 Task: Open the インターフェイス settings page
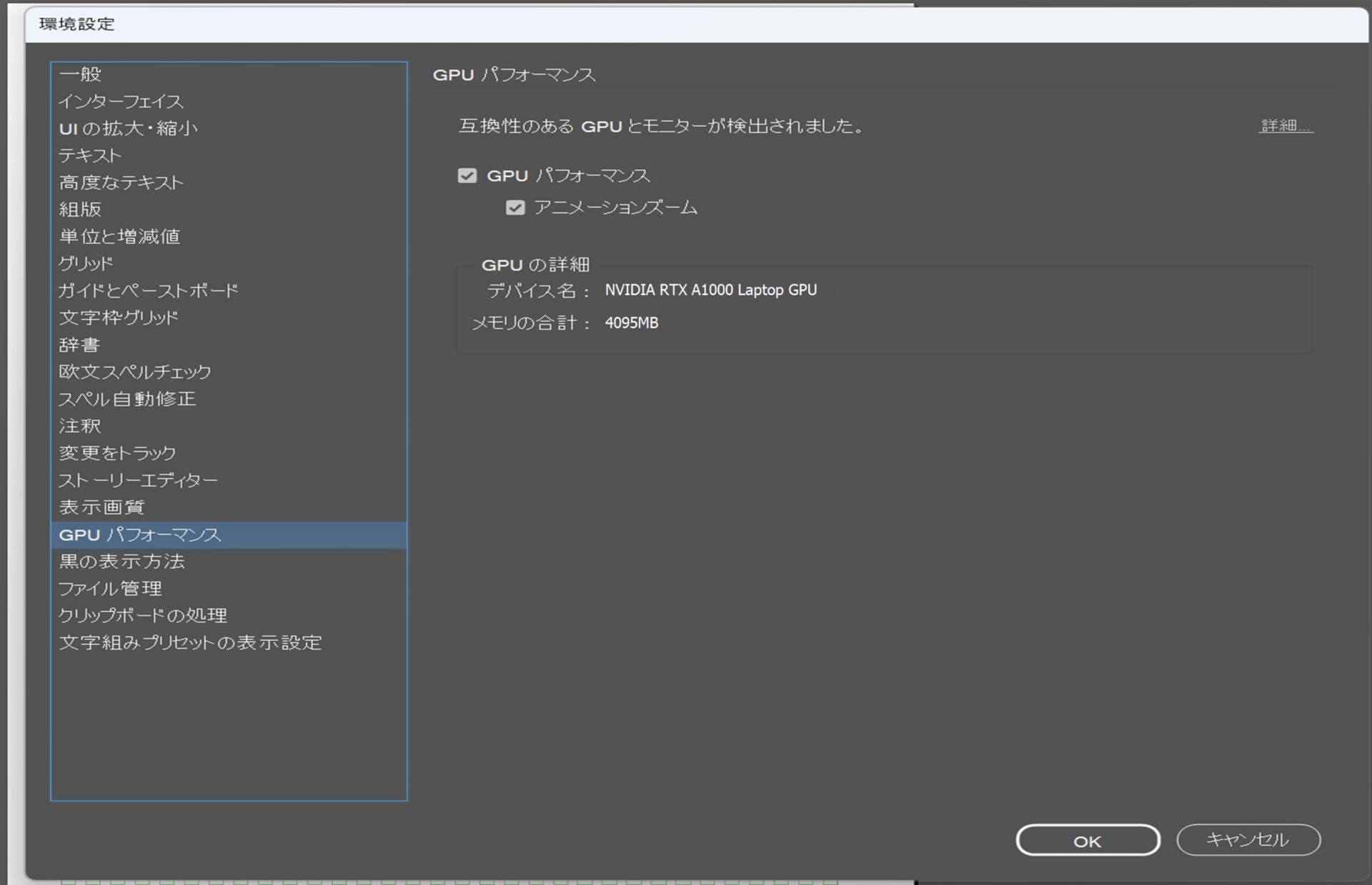121,101
